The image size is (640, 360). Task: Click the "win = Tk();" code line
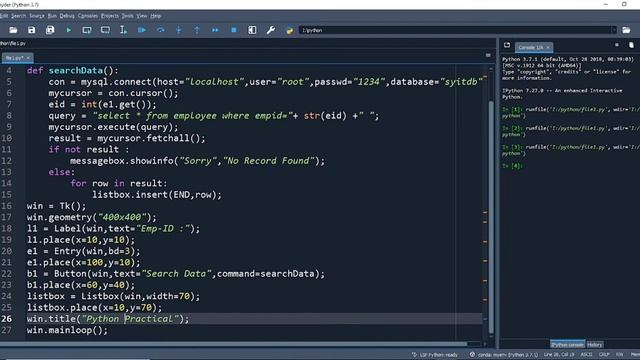(x=56, y=206)
